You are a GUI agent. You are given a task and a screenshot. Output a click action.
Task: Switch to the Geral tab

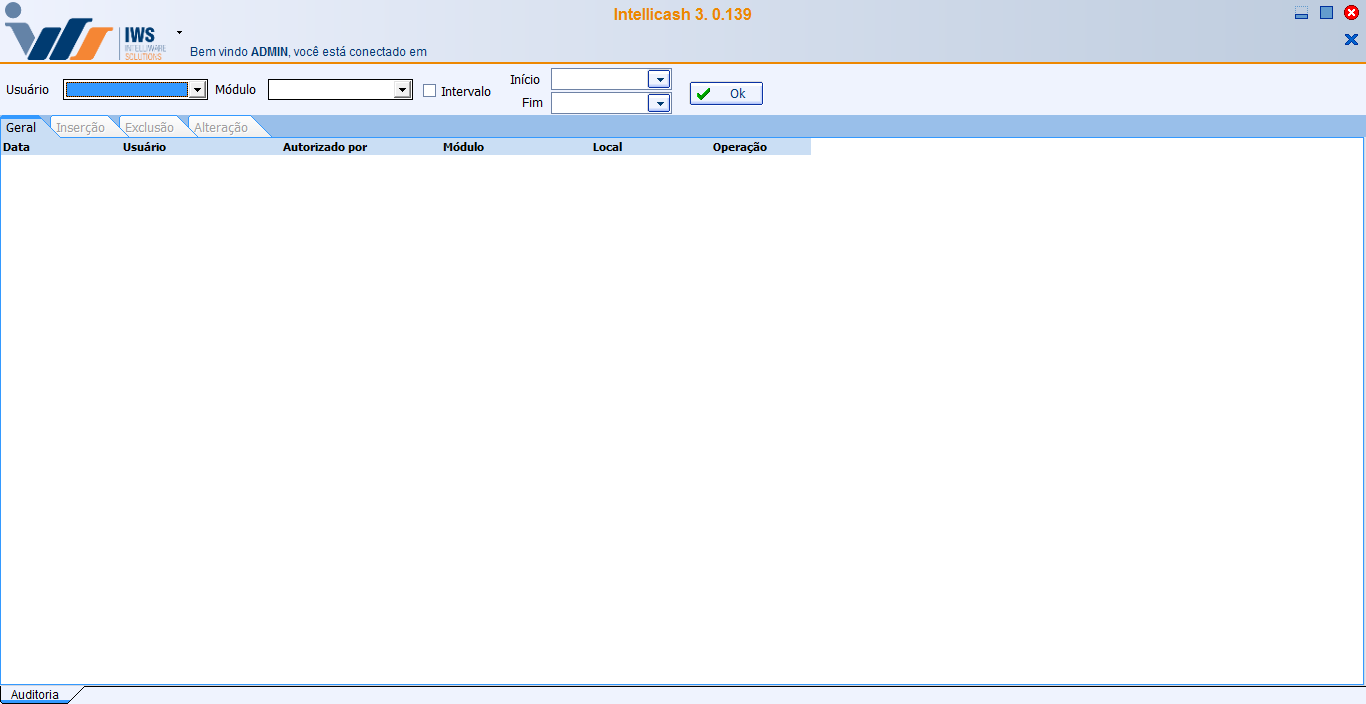click(x=22, y=128)
